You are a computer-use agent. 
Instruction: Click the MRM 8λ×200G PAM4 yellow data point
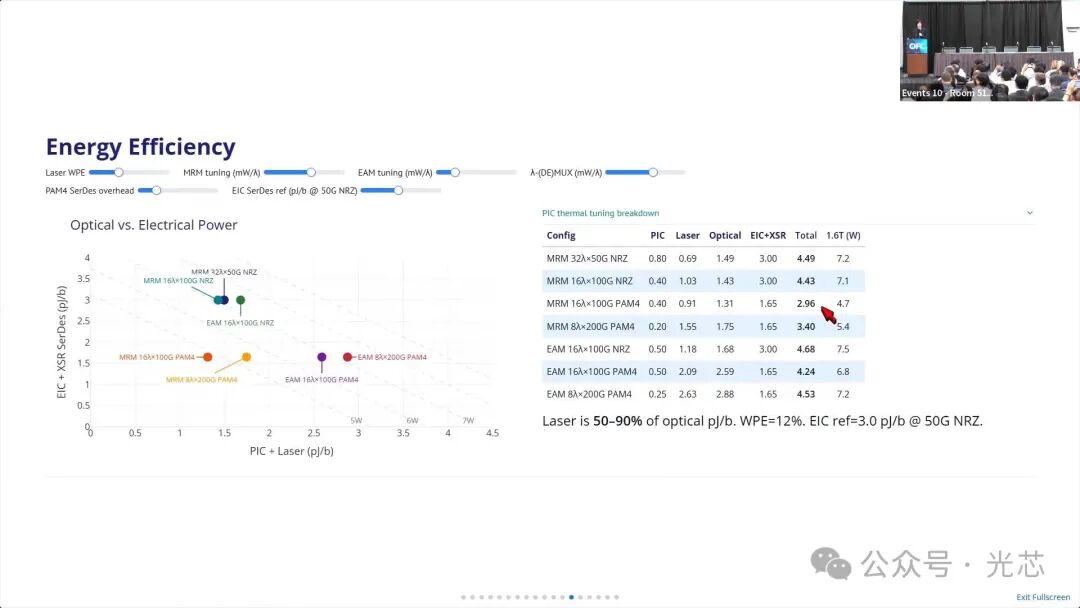(247, 357)
